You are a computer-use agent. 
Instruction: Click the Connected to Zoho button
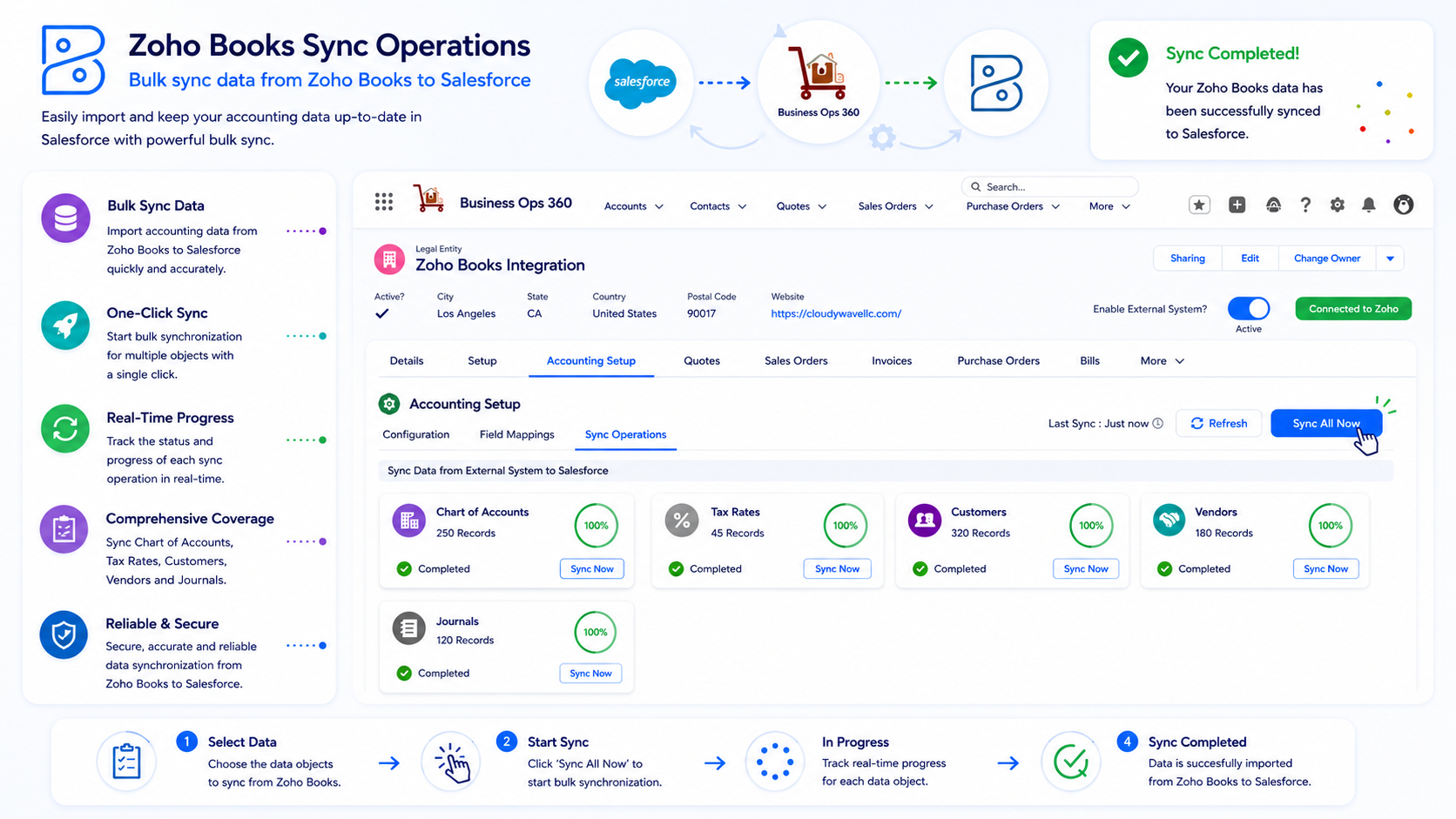click(1353, 309)
